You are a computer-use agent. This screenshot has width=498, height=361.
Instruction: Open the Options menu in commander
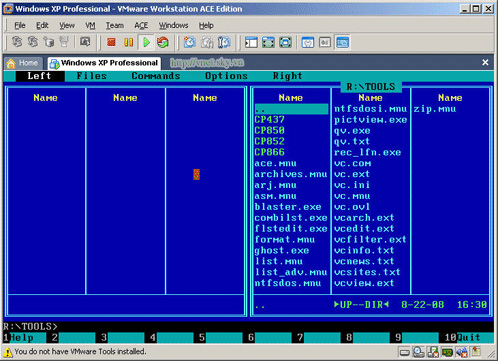(x=226, y=76)
